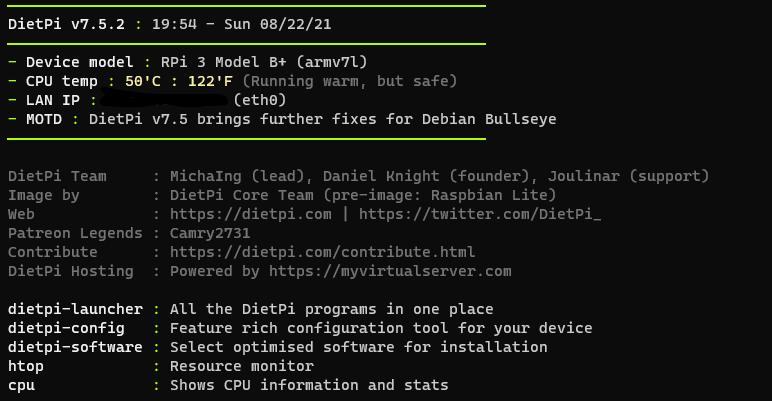
Task: Click the eth0 interface label
Action: coord(259,100)
